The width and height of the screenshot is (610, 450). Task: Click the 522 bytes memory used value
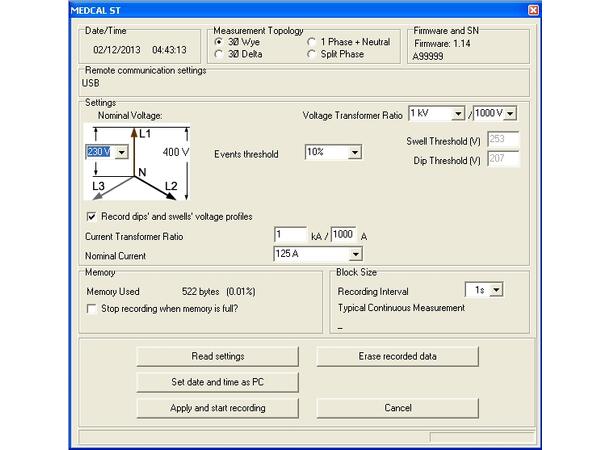(200, 292)
